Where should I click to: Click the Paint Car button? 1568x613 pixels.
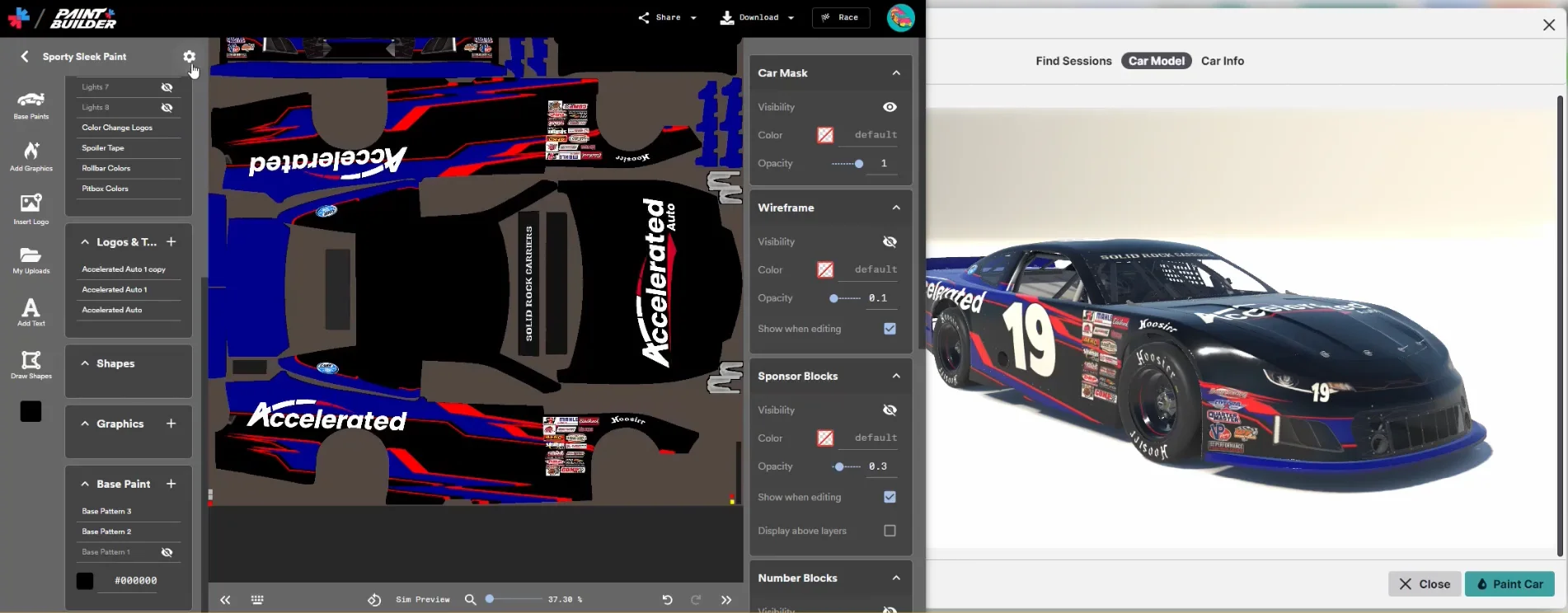point(1509,584)
